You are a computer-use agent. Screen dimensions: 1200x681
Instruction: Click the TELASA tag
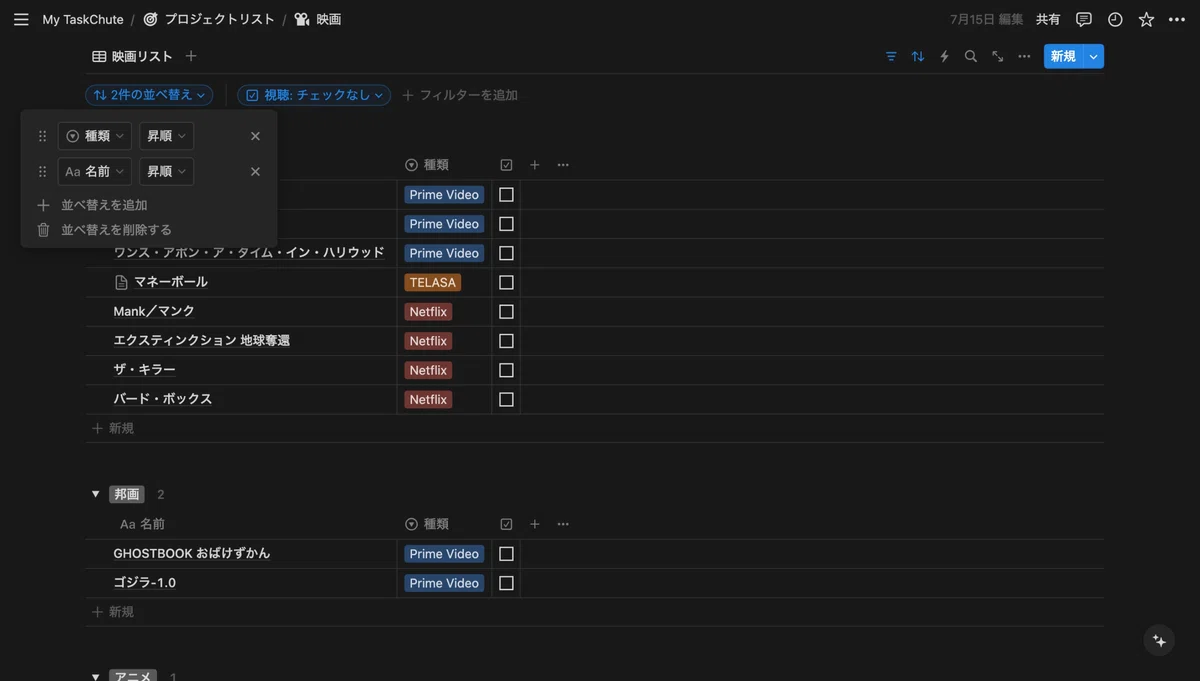(x=433, y=283)
